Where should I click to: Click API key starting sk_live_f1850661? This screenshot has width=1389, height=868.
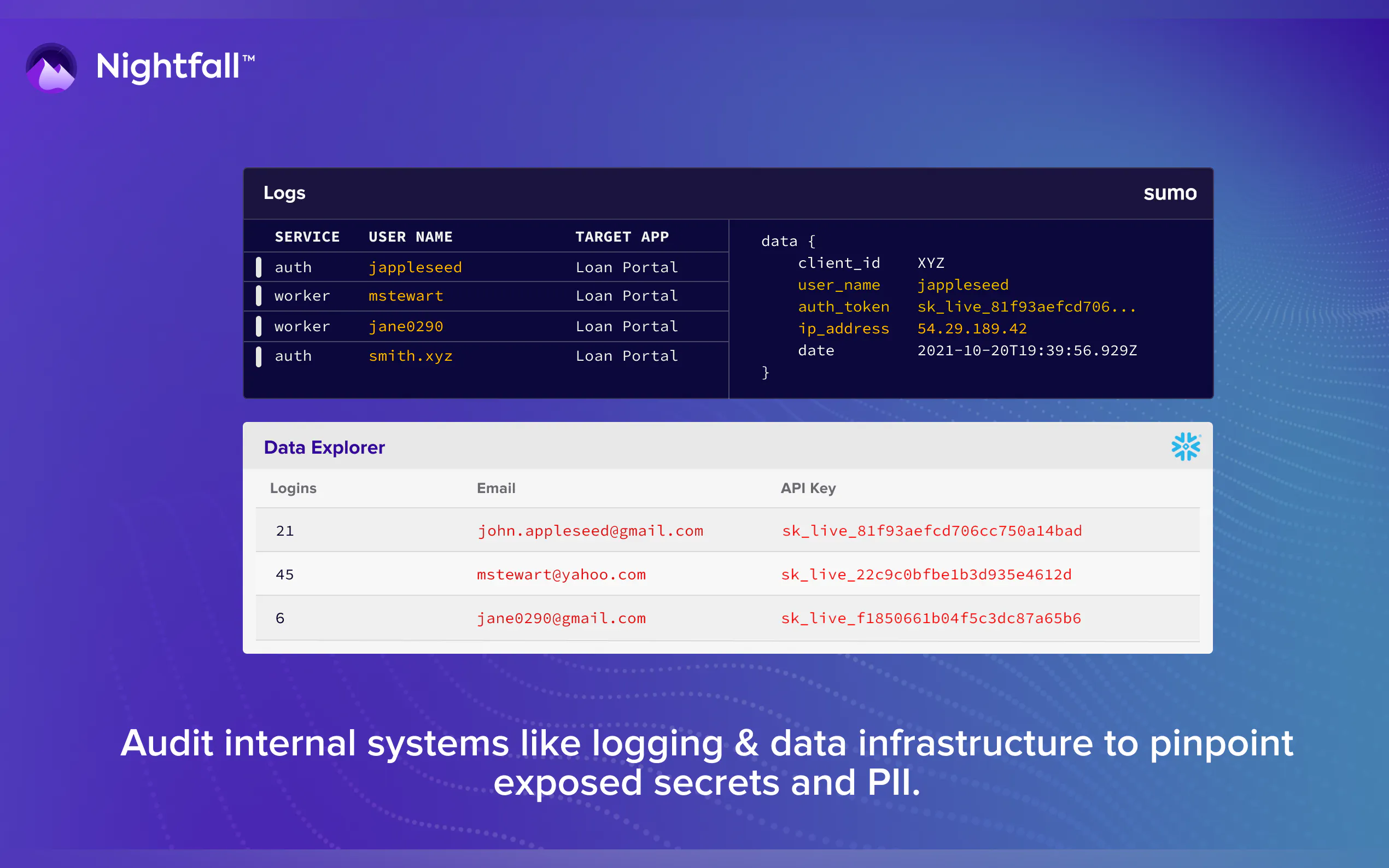tap(930, 618)
